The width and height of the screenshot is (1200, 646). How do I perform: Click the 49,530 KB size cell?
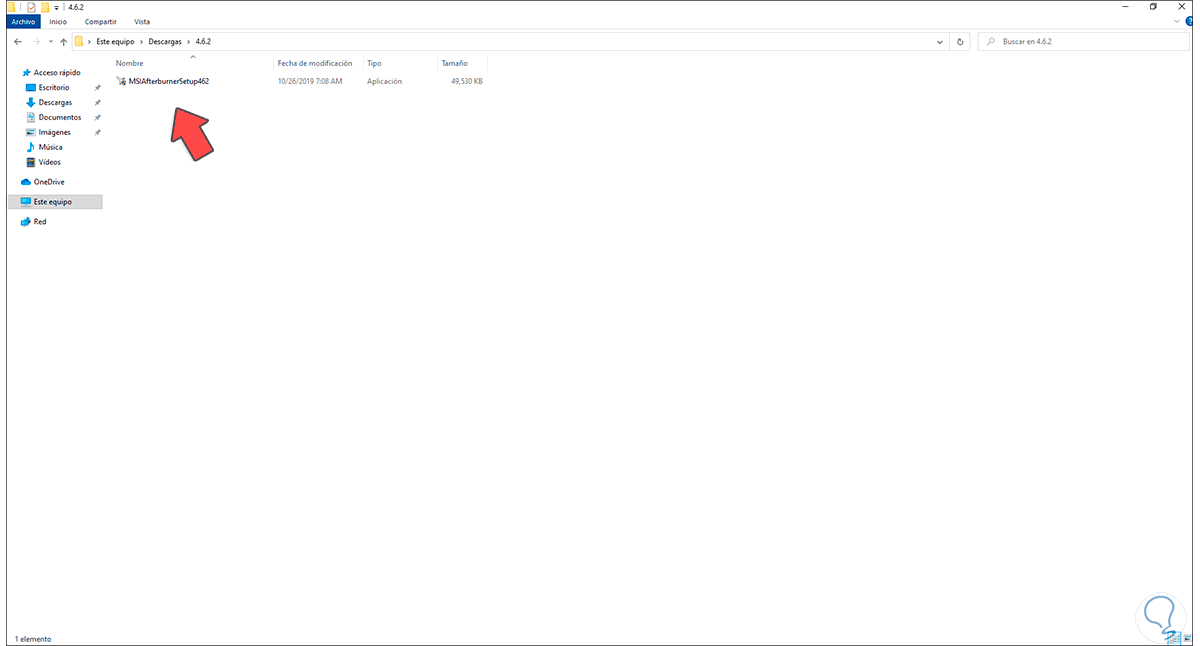467,81
